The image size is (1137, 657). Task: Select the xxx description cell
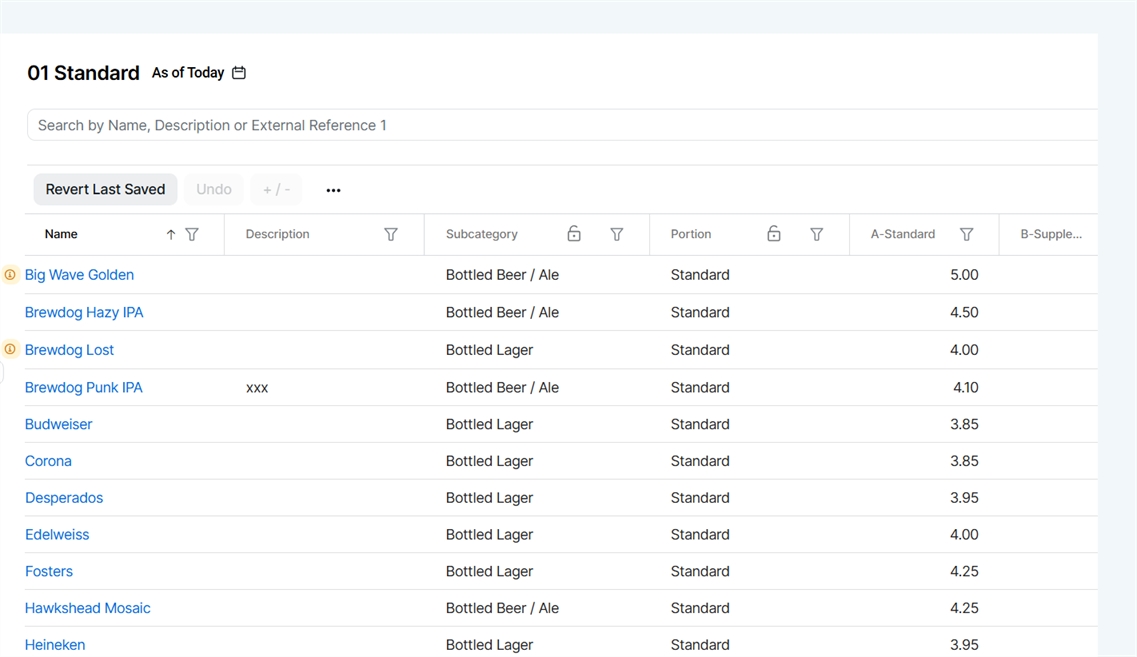click(257, 388)
